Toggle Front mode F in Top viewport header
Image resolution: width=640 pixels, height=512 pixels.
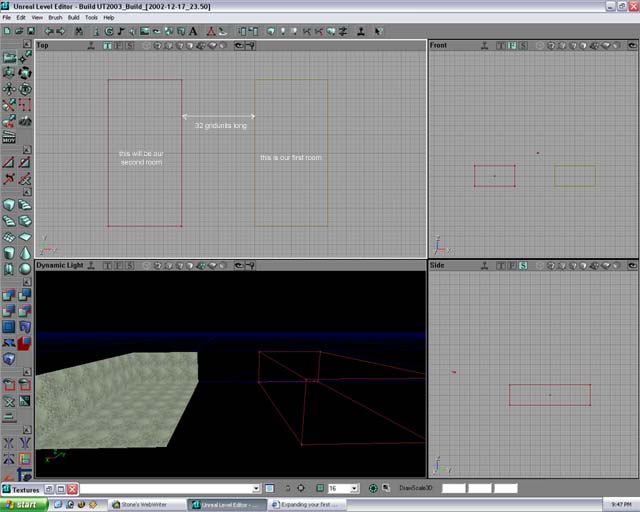click(119, 46)
